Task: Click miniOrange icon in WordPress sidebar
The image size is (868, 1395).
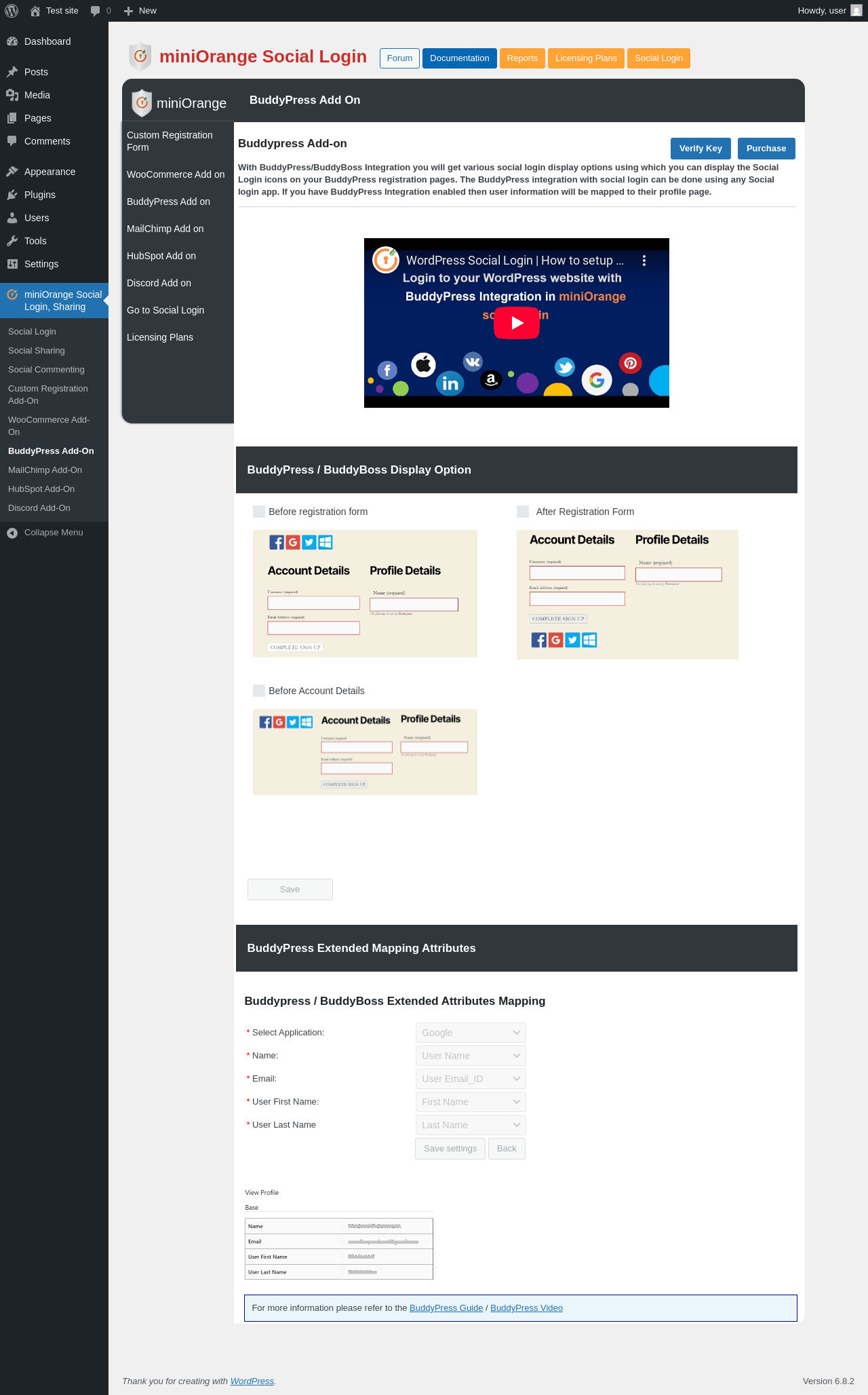Action: 12,294
